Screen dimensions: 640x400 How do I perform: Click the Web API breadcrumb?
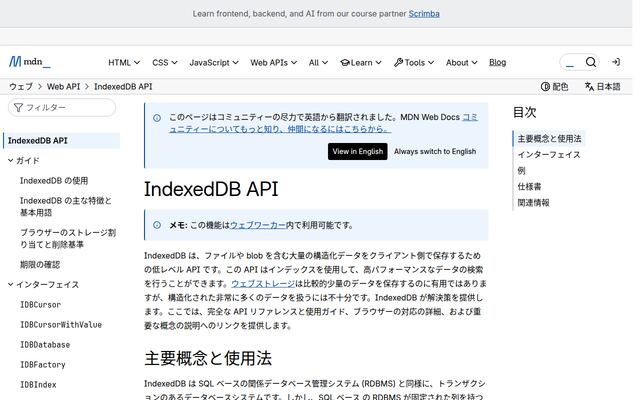click(63, 87)
